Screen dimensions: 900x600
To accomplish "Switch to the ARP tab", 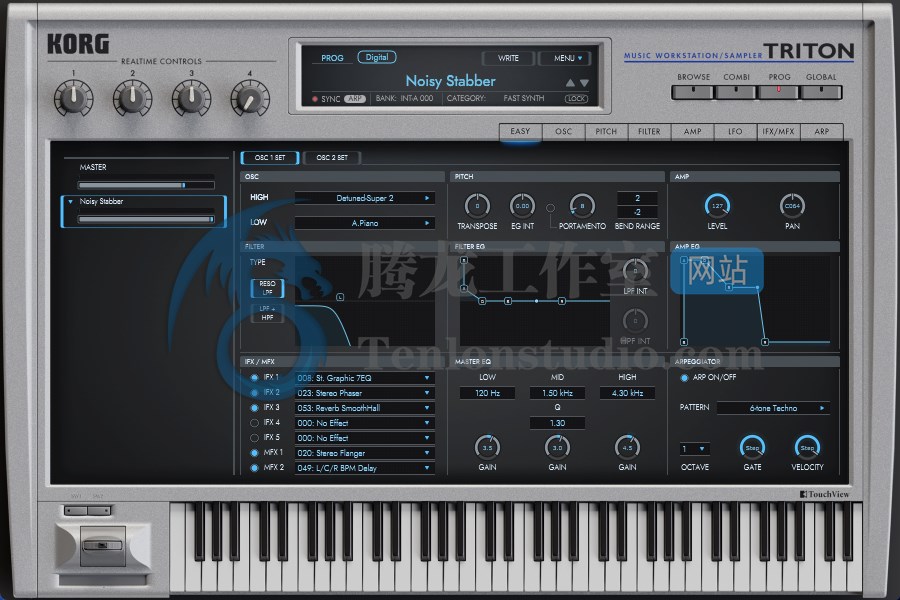I will 822,131.
